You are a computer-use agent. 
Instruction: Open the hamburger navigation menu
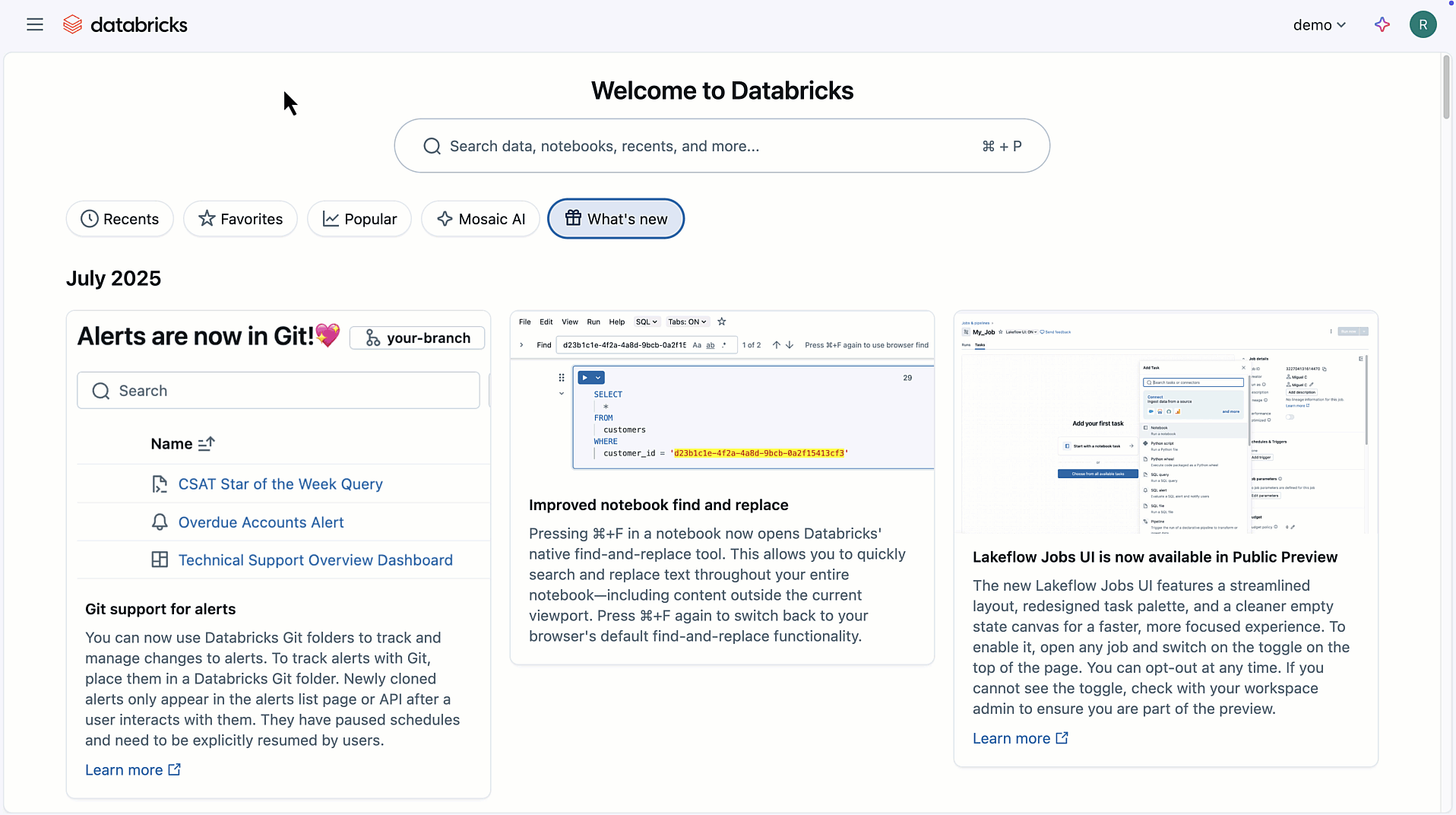(x=35, y=24)
